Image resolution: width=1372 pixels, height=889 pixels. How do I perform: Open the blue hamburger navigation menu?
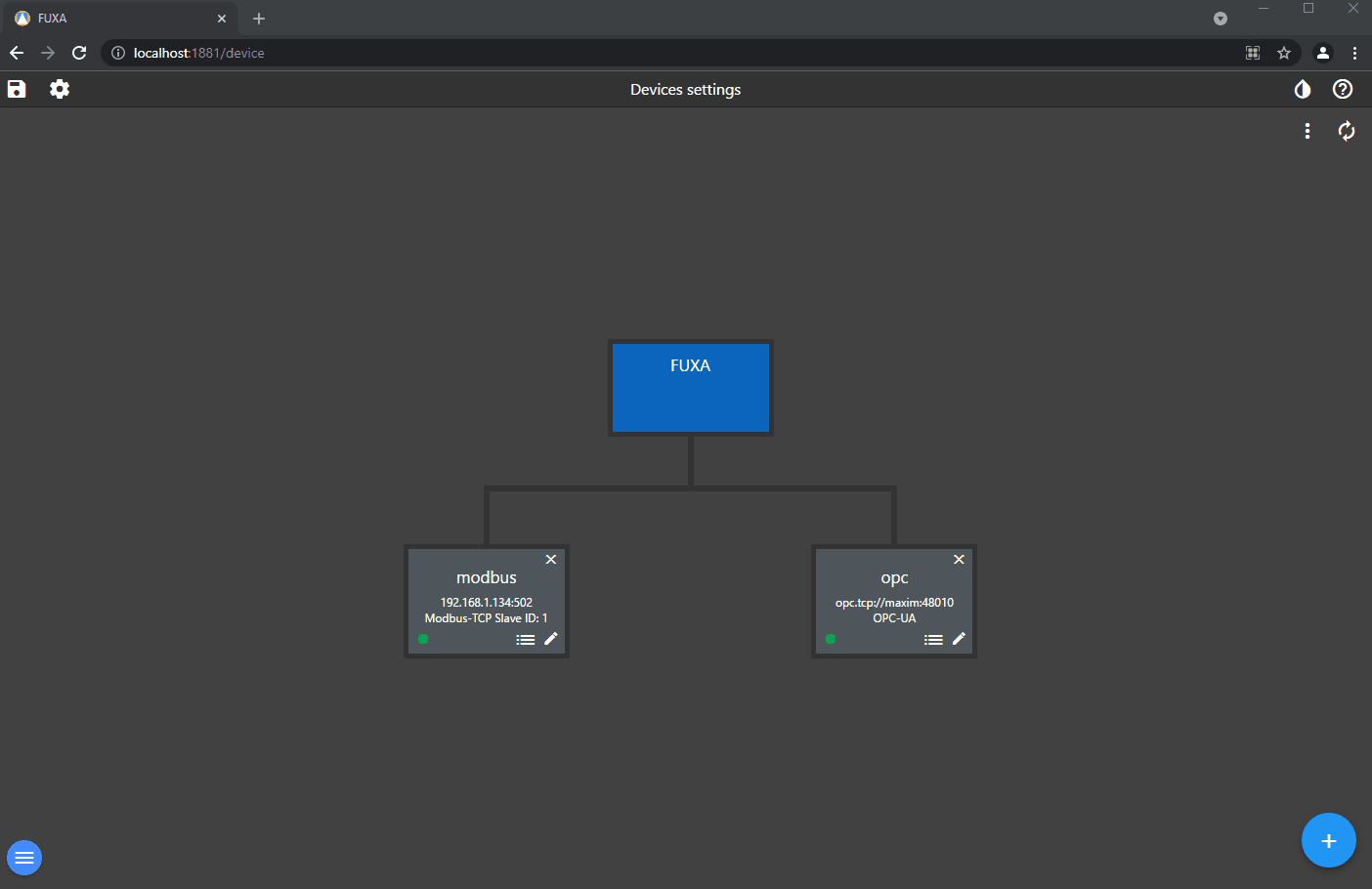pos(24,858)
